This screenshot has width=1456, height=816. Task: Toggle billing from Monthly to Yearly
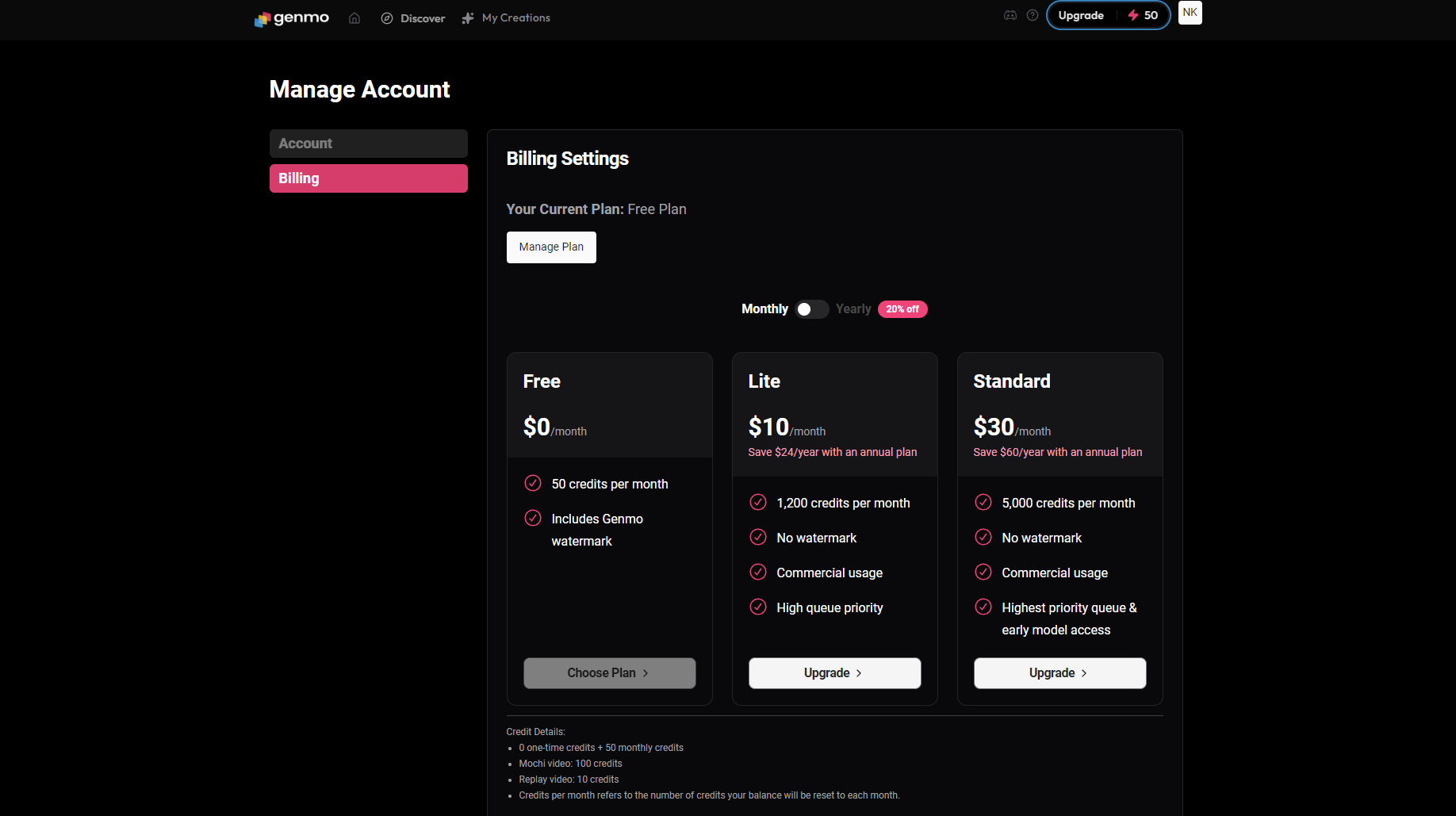click(811, 309)
